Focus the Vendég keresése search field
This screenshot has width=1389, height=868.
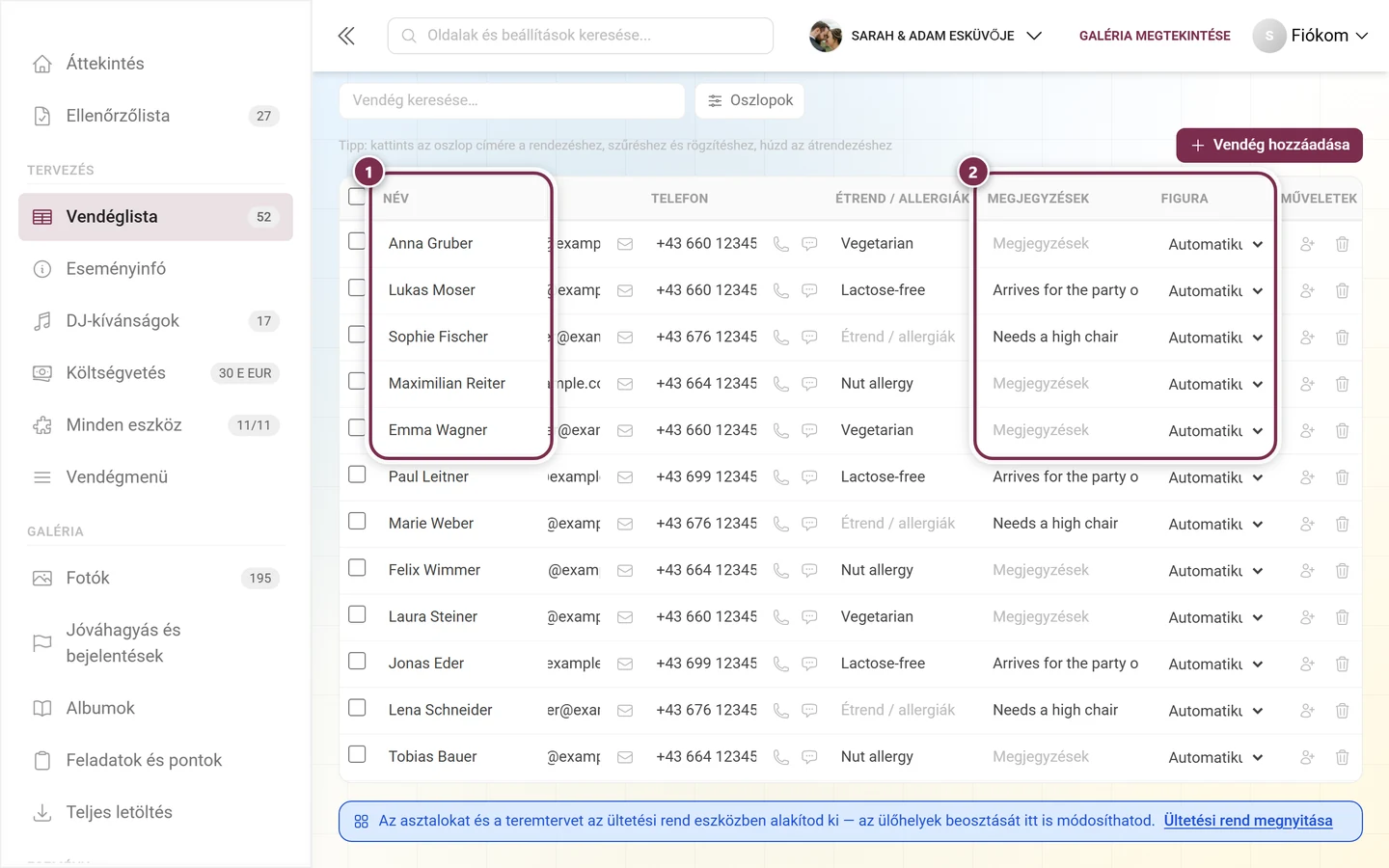pos(512,100)
